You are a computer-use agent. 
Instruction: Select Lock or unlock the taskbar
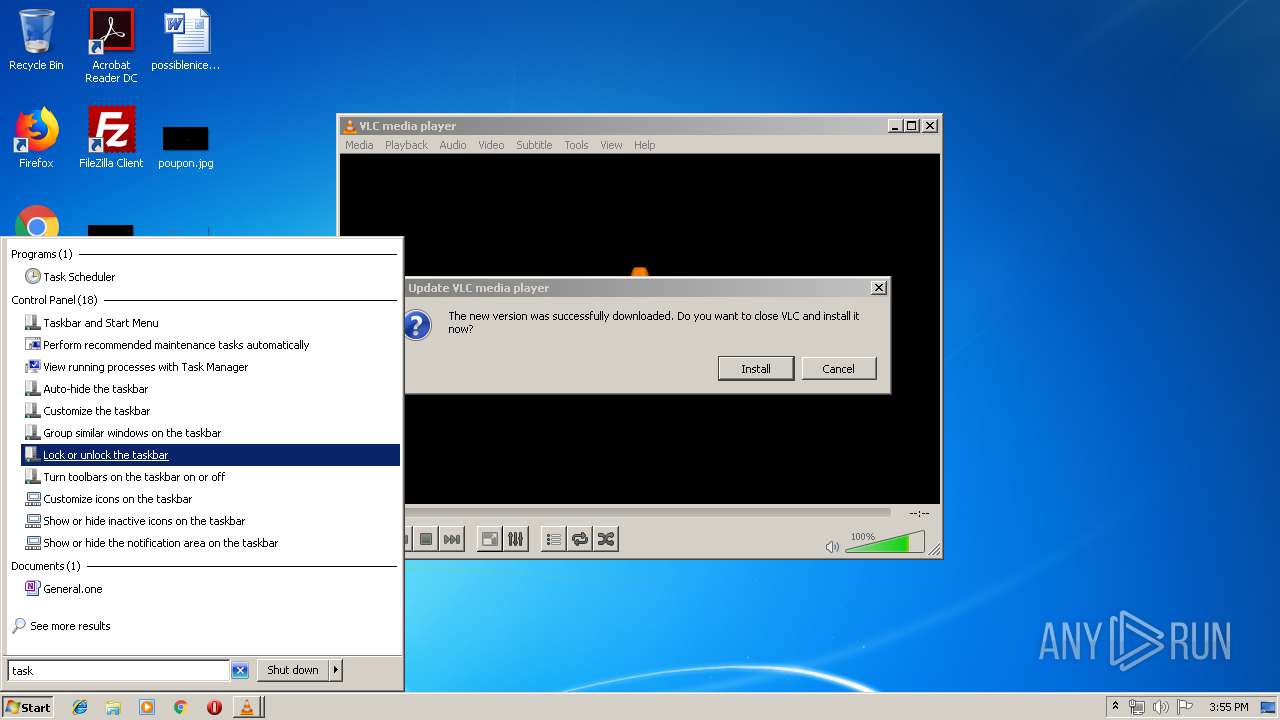point(210,455)
